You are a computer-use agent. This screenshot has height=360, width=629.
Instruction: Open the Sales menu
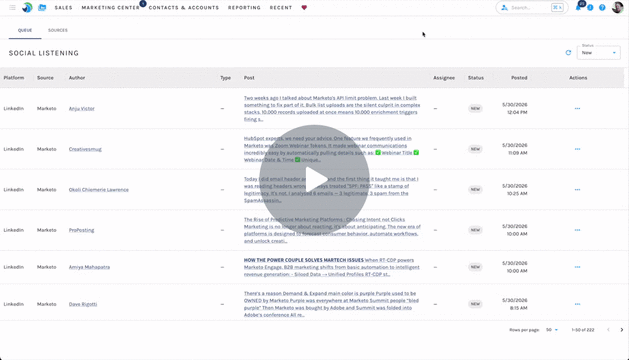click(63, 8)
